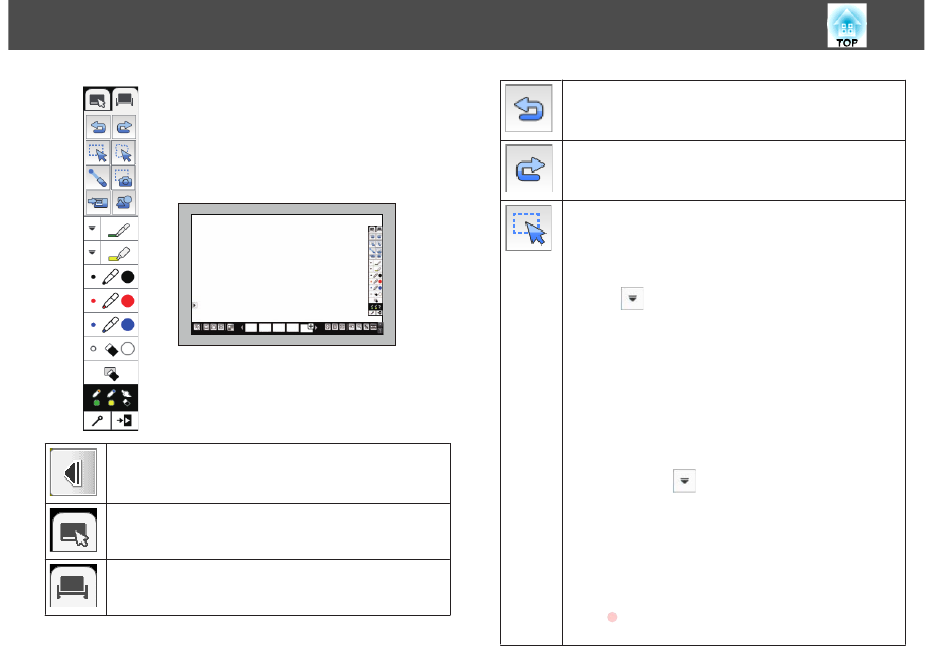Switch to mouse-pointer mode tab in toolbar
Image resolution: width=950 pixels, height=660 pixels.
[97, 99]
